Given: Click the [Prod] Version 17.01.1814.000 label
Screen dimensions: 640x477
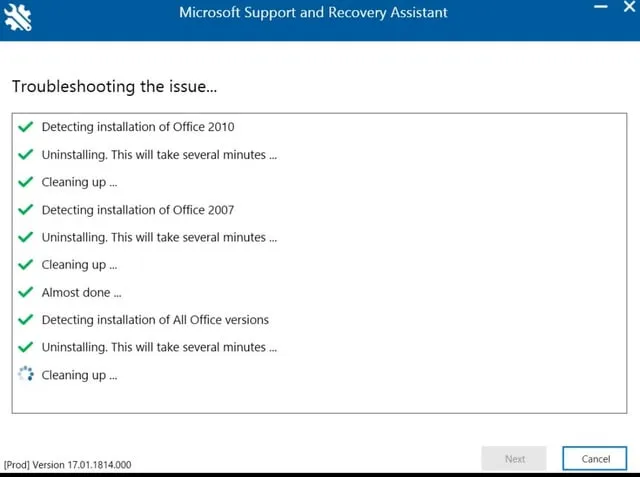Looking at the screenshot, I should [67, 464].
